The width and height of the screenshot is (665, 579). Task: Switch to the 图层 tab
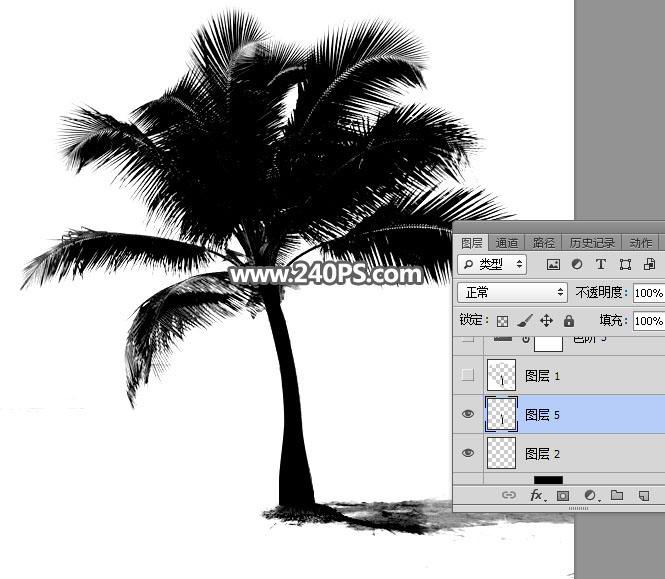point(471,243)
